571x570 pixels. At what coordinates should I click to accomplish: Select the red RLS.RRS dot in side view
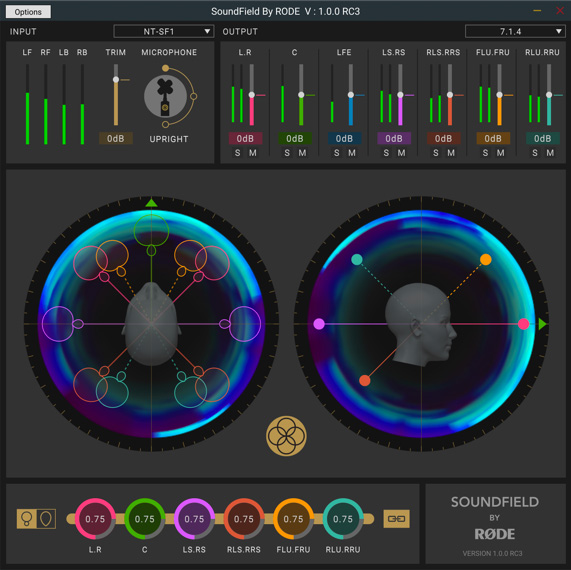point(365,381)
